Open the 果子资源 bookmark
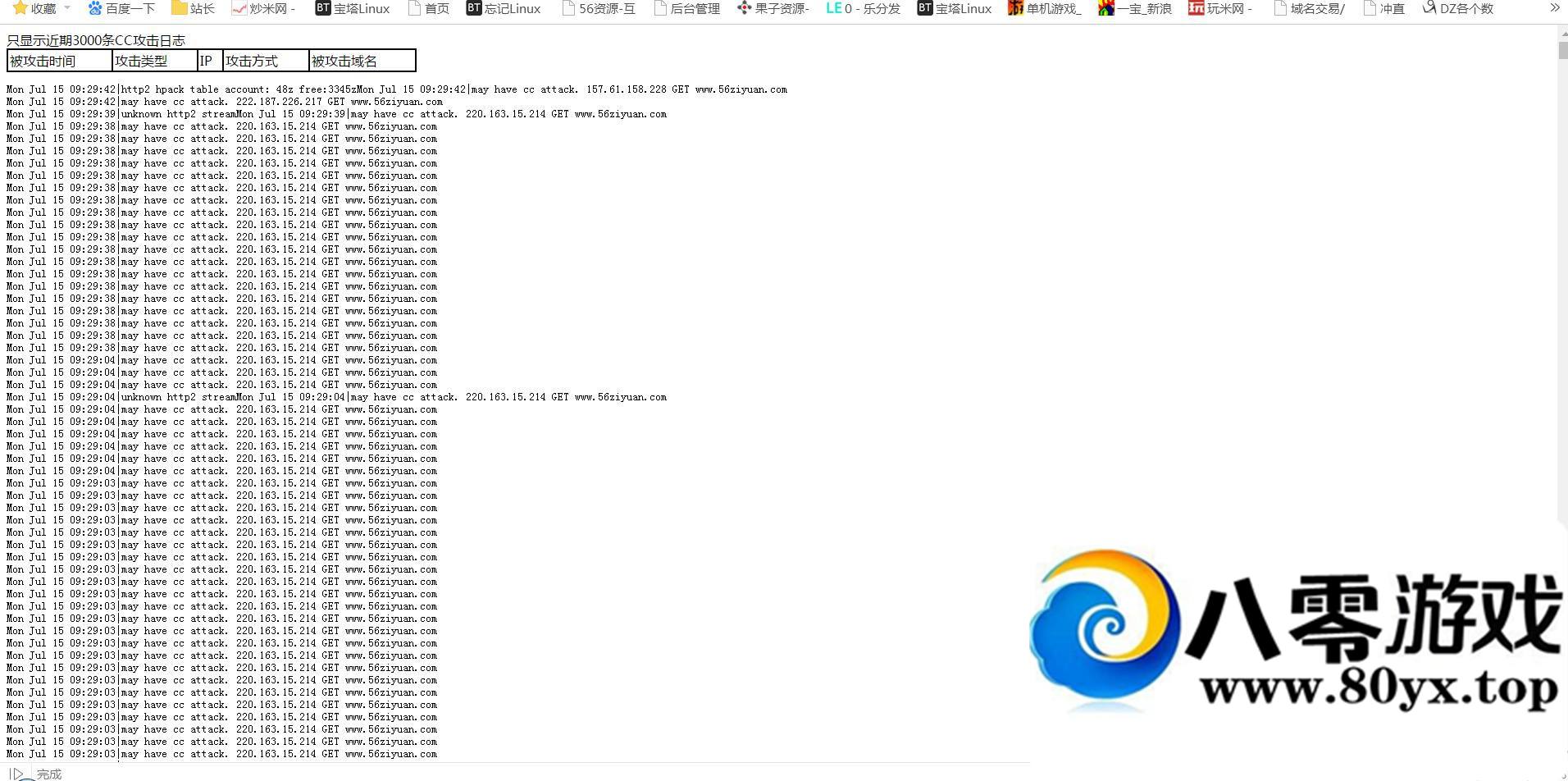 click(773, 8)
